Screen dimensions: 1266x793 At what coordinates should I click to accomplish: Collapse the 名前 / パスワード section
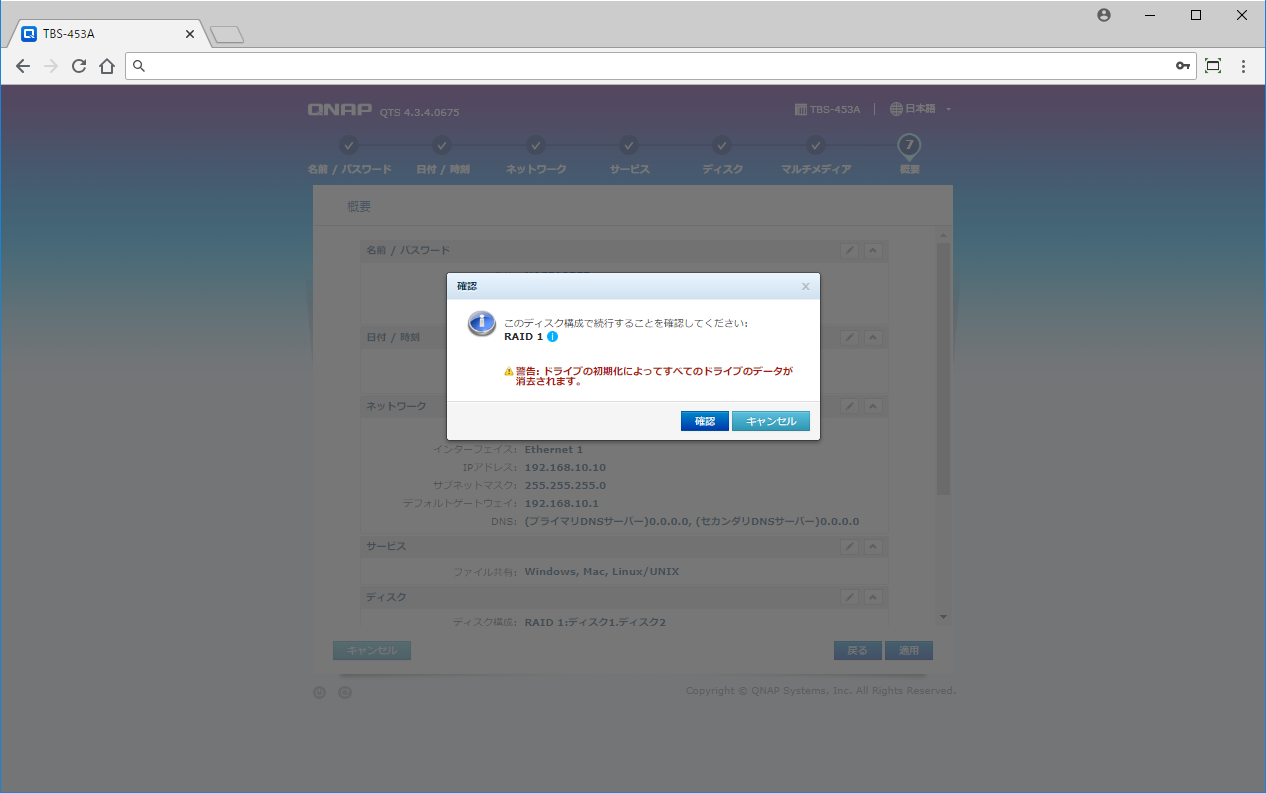(x=873, y=250)
